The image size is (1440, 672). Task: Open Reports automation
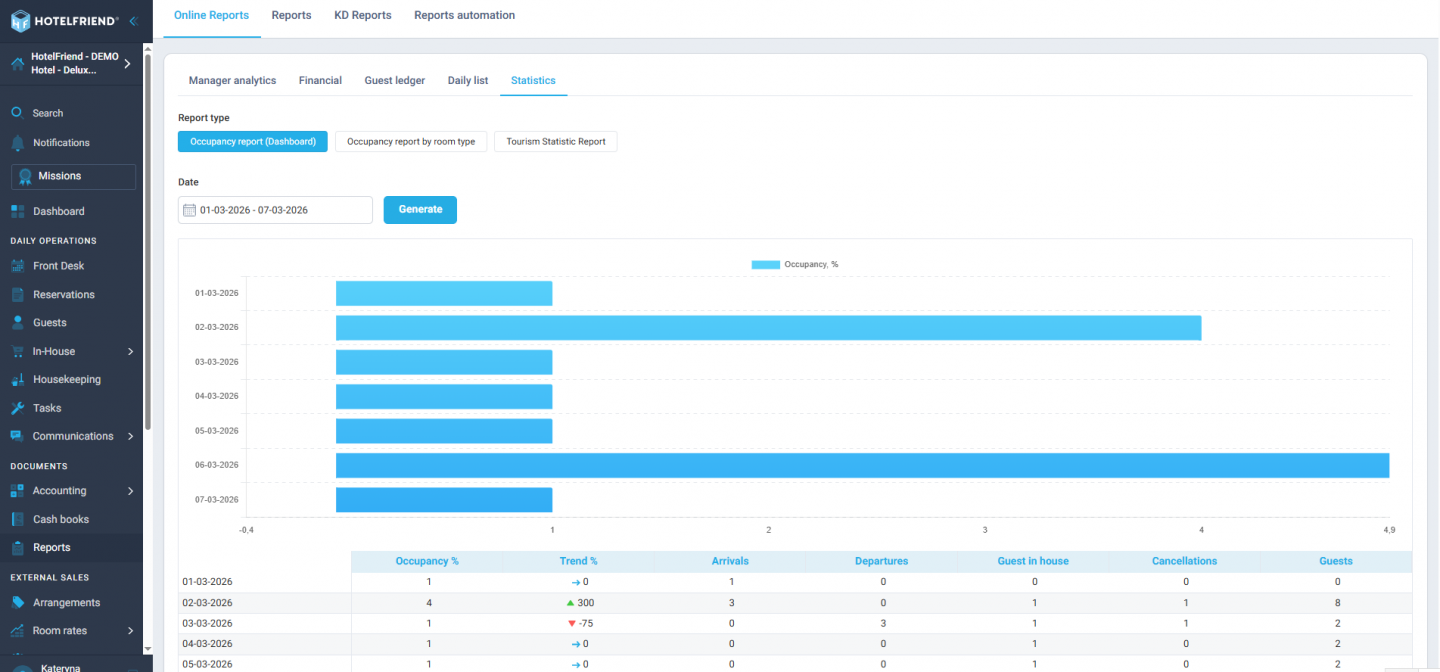pyautogui.click(x=464, y=15)
